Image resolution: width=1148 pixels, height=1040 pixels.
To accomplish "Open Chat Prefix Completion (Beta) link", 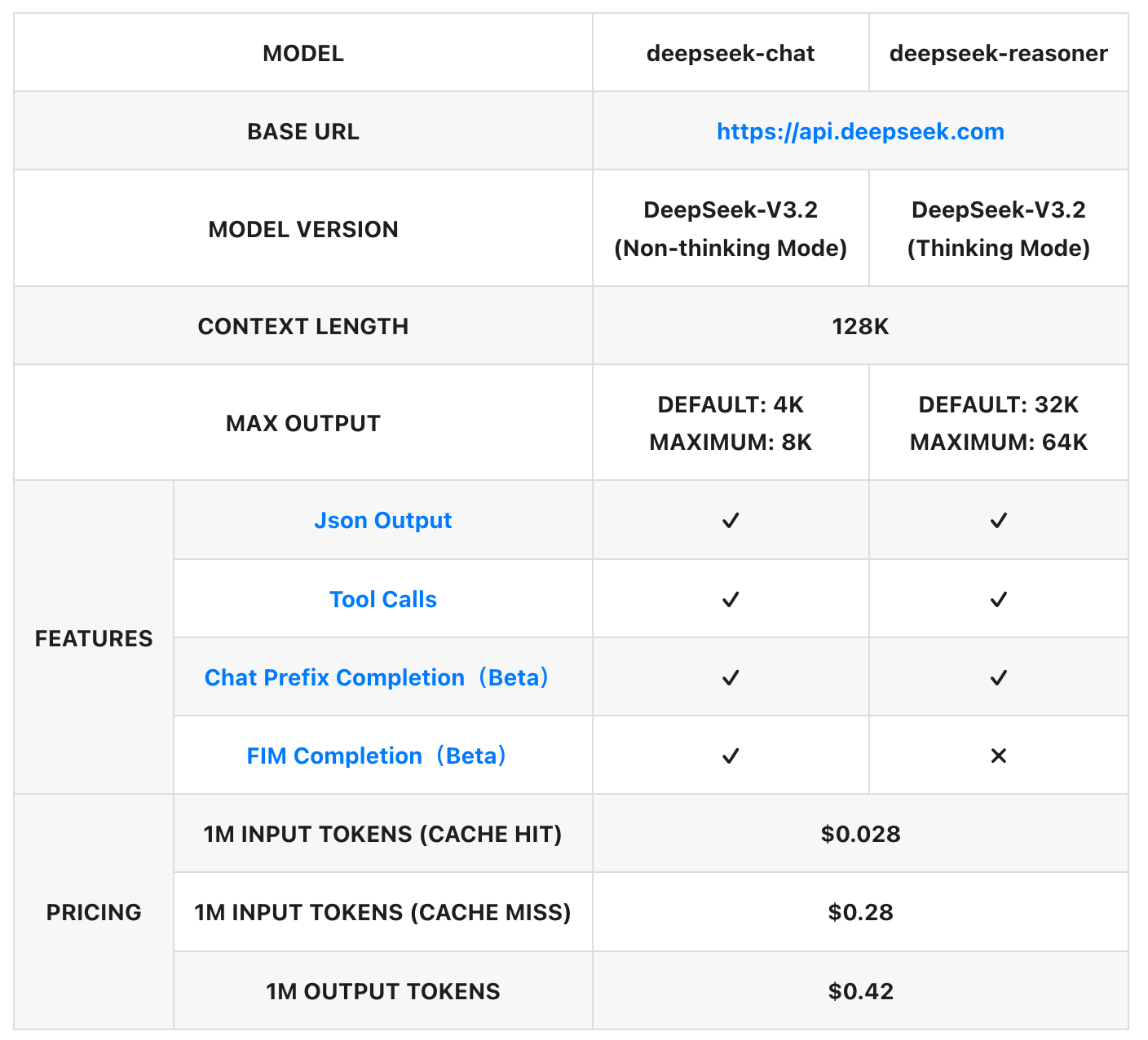I will pos(376,677).
